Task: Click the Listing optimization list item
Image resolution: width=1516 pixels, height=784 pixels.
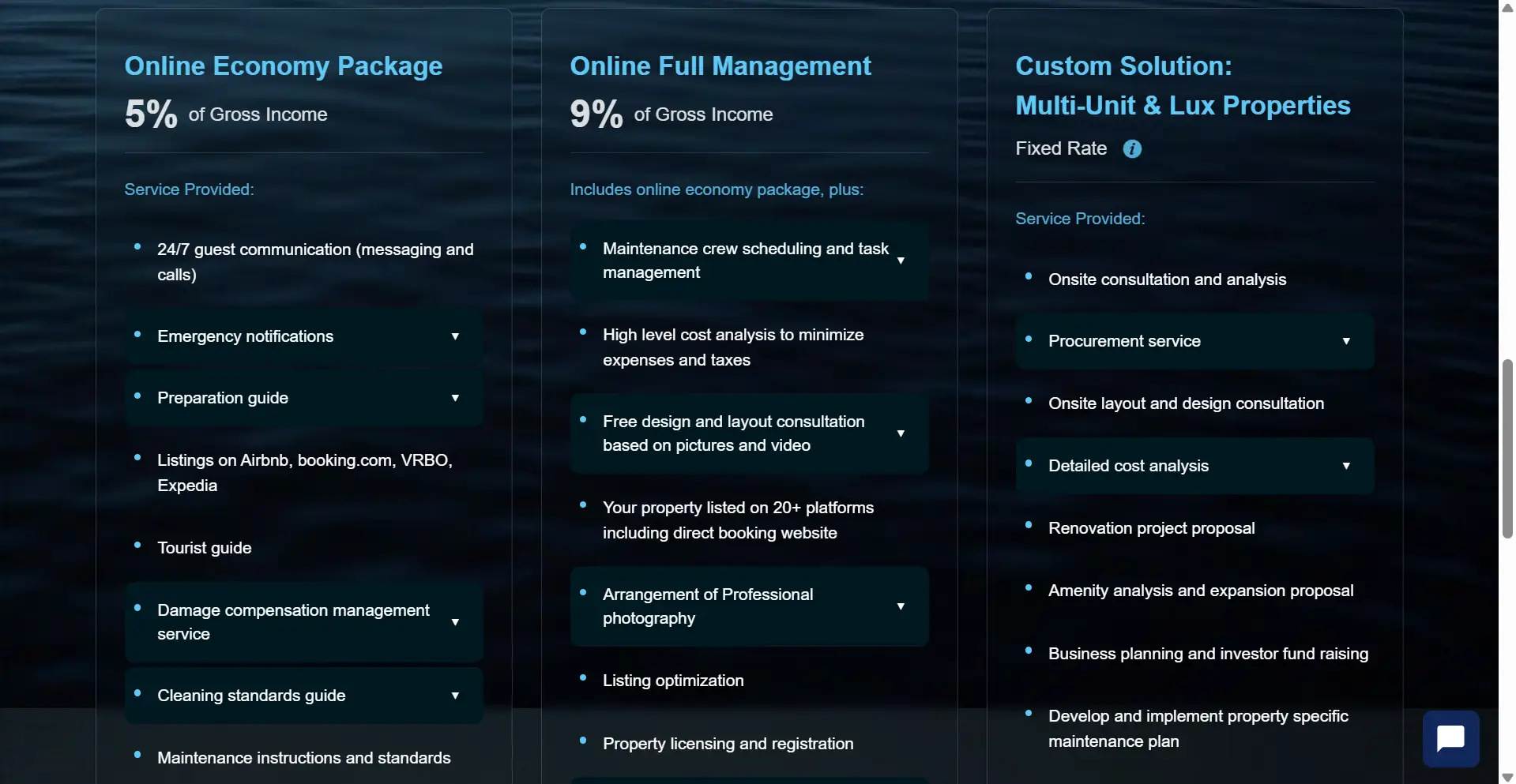Action: pos(673,681)
